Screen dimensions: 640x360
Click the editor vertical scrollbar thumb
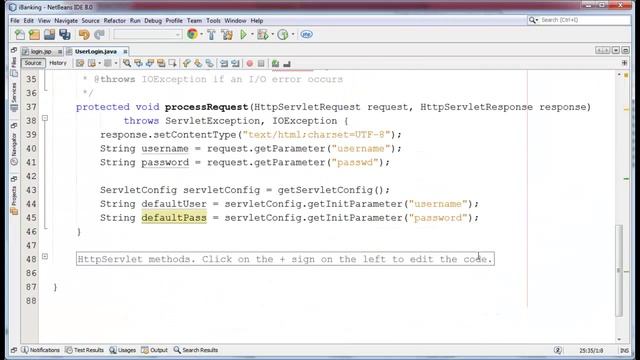click(x=619, y=270)
